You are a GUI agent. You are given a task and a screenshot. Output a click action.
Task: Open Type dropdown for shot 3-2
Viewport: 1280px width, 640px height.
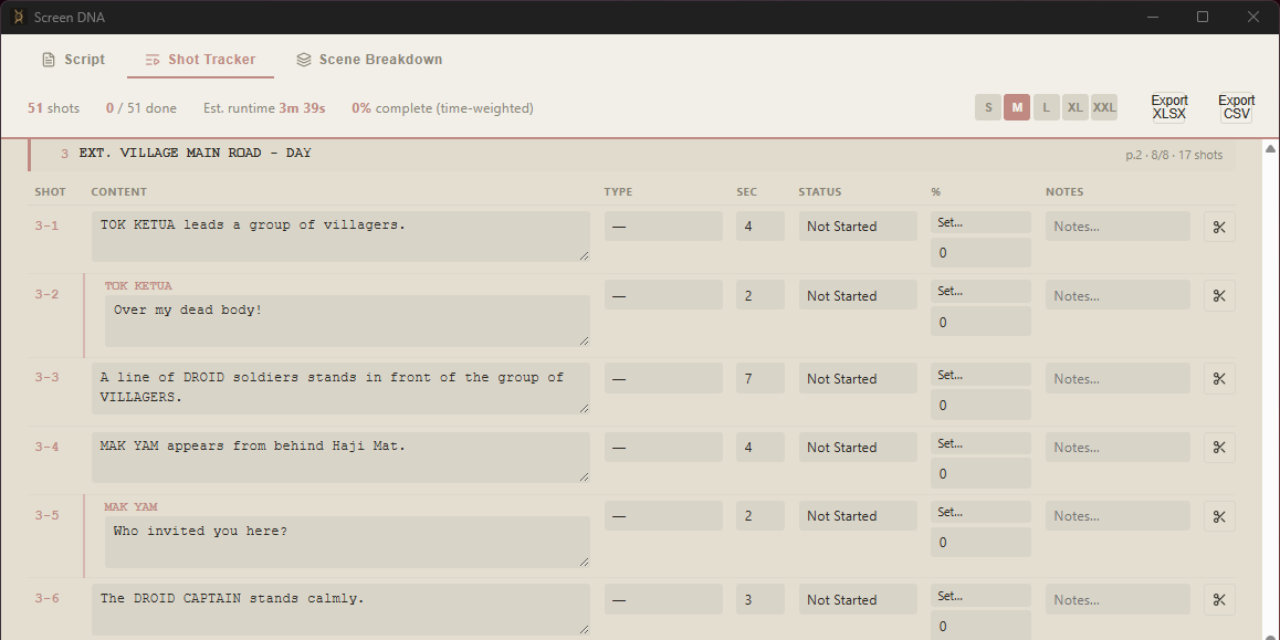663,295
